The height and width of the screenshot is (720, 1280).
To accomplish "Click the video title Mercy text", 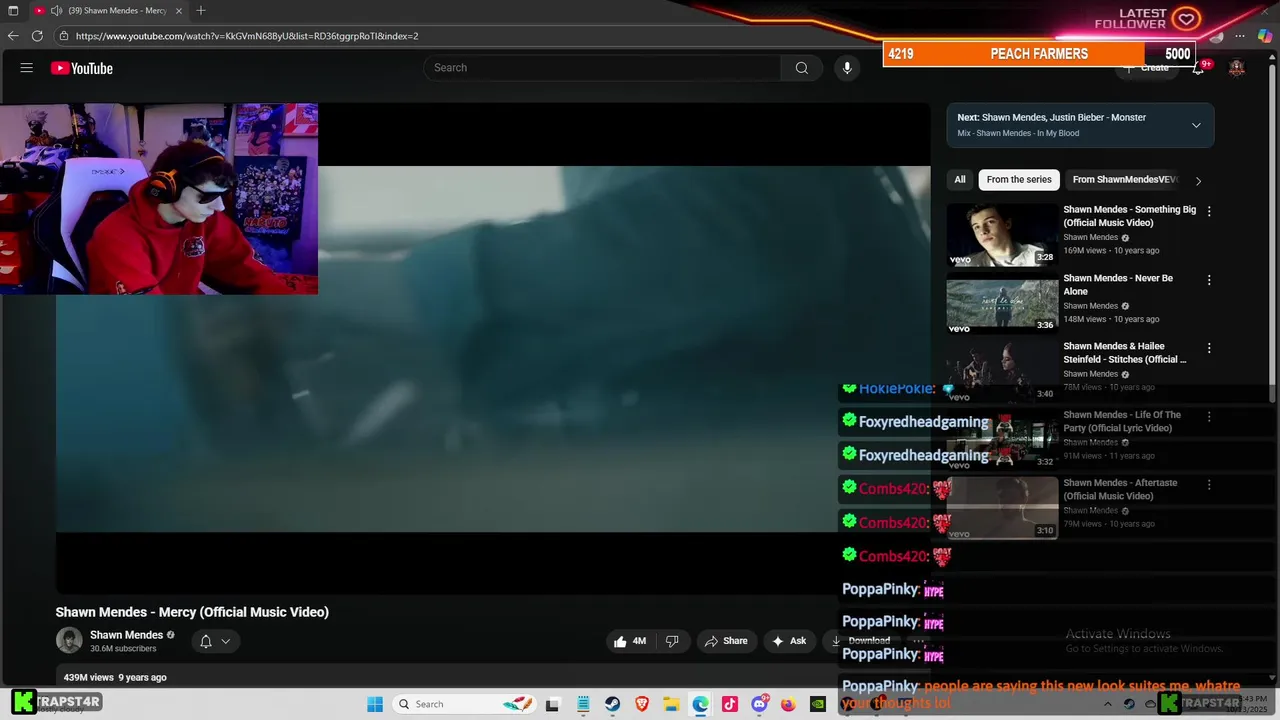I will click(x=192, y=612).
